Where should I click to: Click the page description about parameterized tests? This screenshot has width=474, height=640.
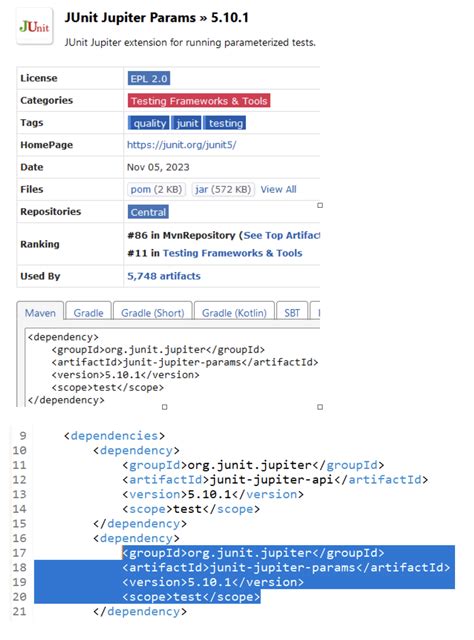point(190,42)
